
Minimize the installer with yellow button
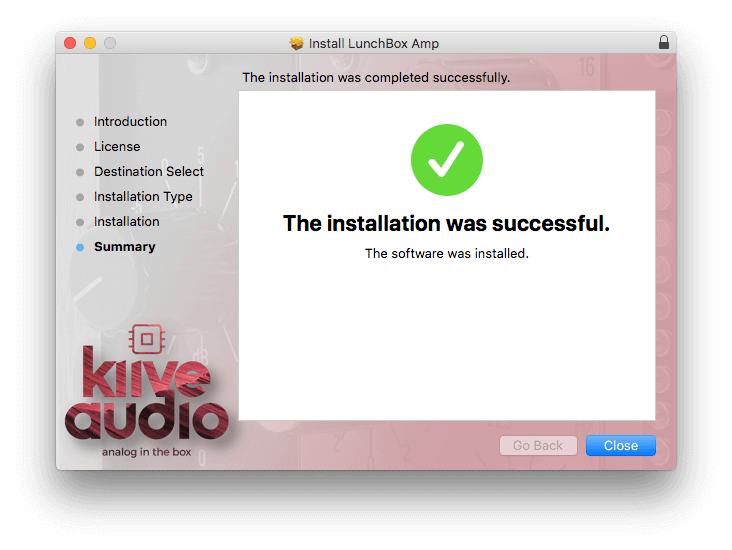tap(90, 43)
